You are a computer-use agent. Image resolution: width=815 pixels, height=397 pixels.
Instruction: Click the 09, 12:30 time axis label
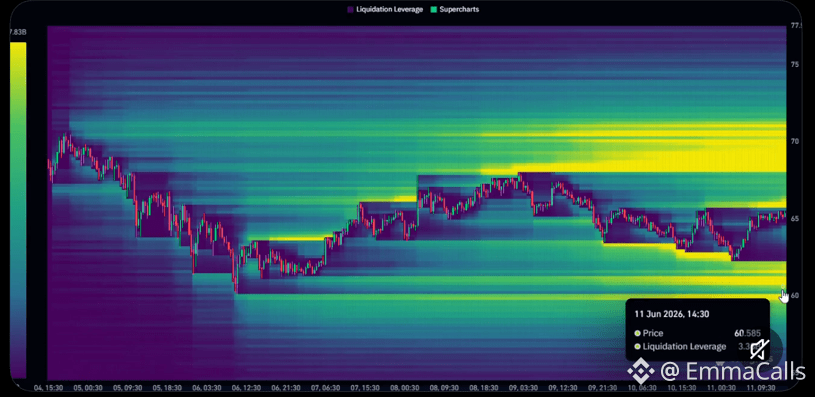point(564,388)
